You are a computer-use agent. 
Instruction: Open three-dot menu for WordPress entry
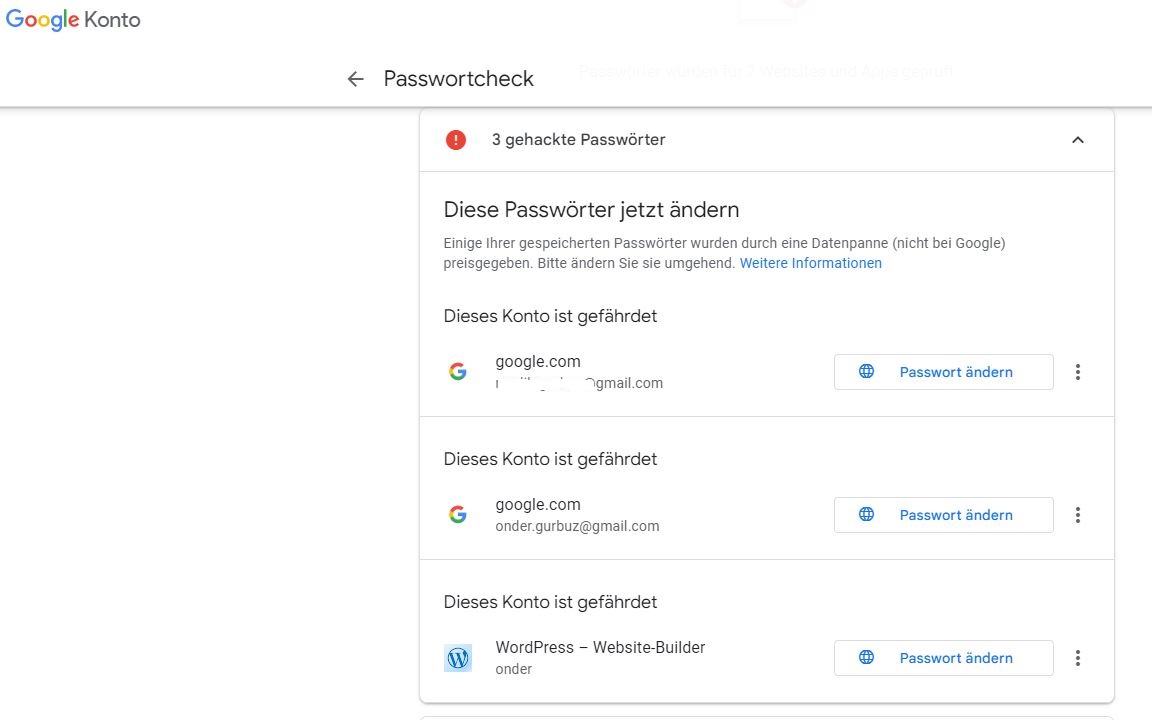[1078, 658]
